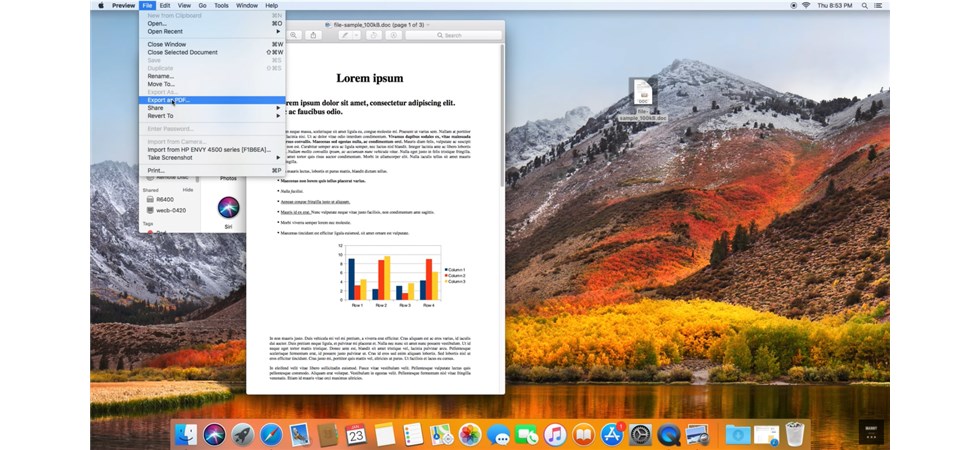Open the Wi-Fi status menu
Viewport: 980px width, 450px height.
[x=805, y=5]
